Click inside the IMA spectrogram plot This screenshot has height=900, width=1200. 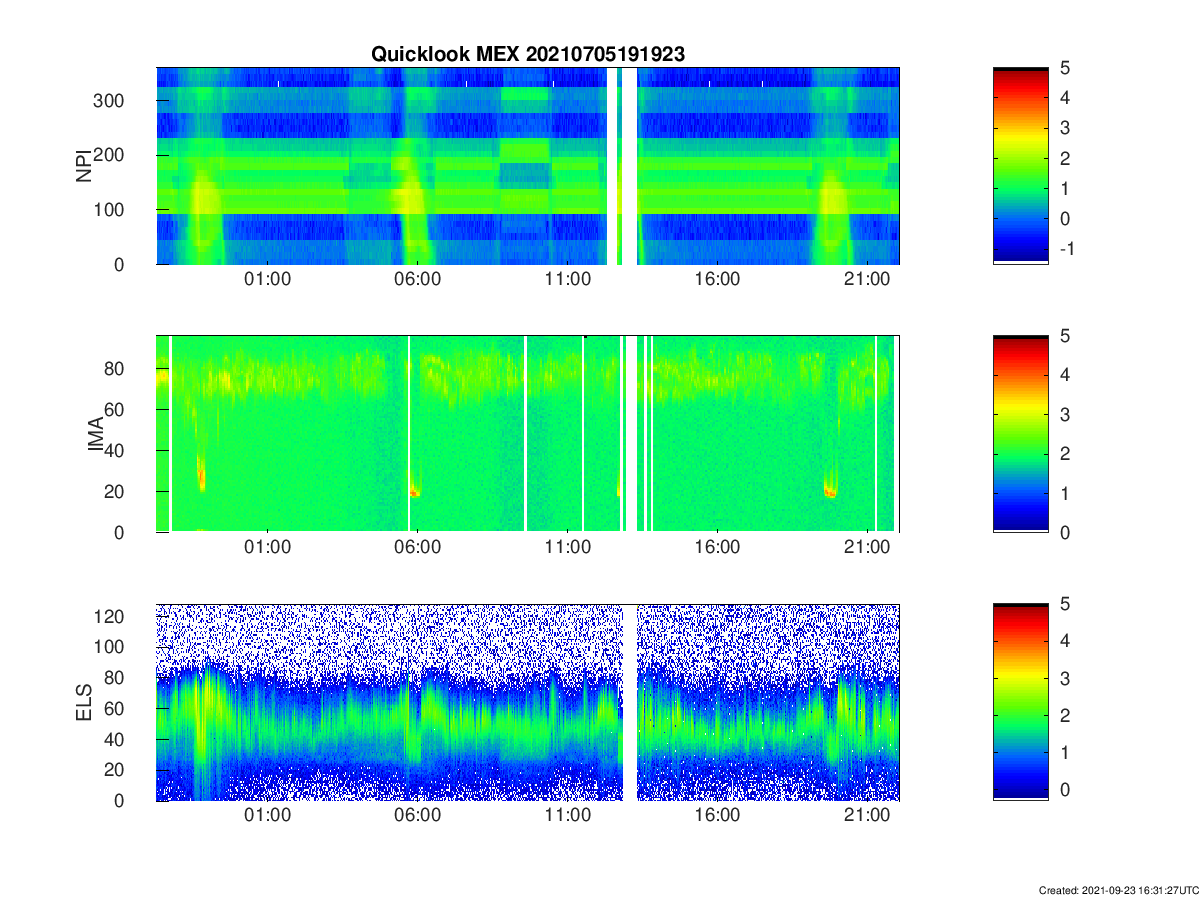pyautogui.click(x=527, y=433)
